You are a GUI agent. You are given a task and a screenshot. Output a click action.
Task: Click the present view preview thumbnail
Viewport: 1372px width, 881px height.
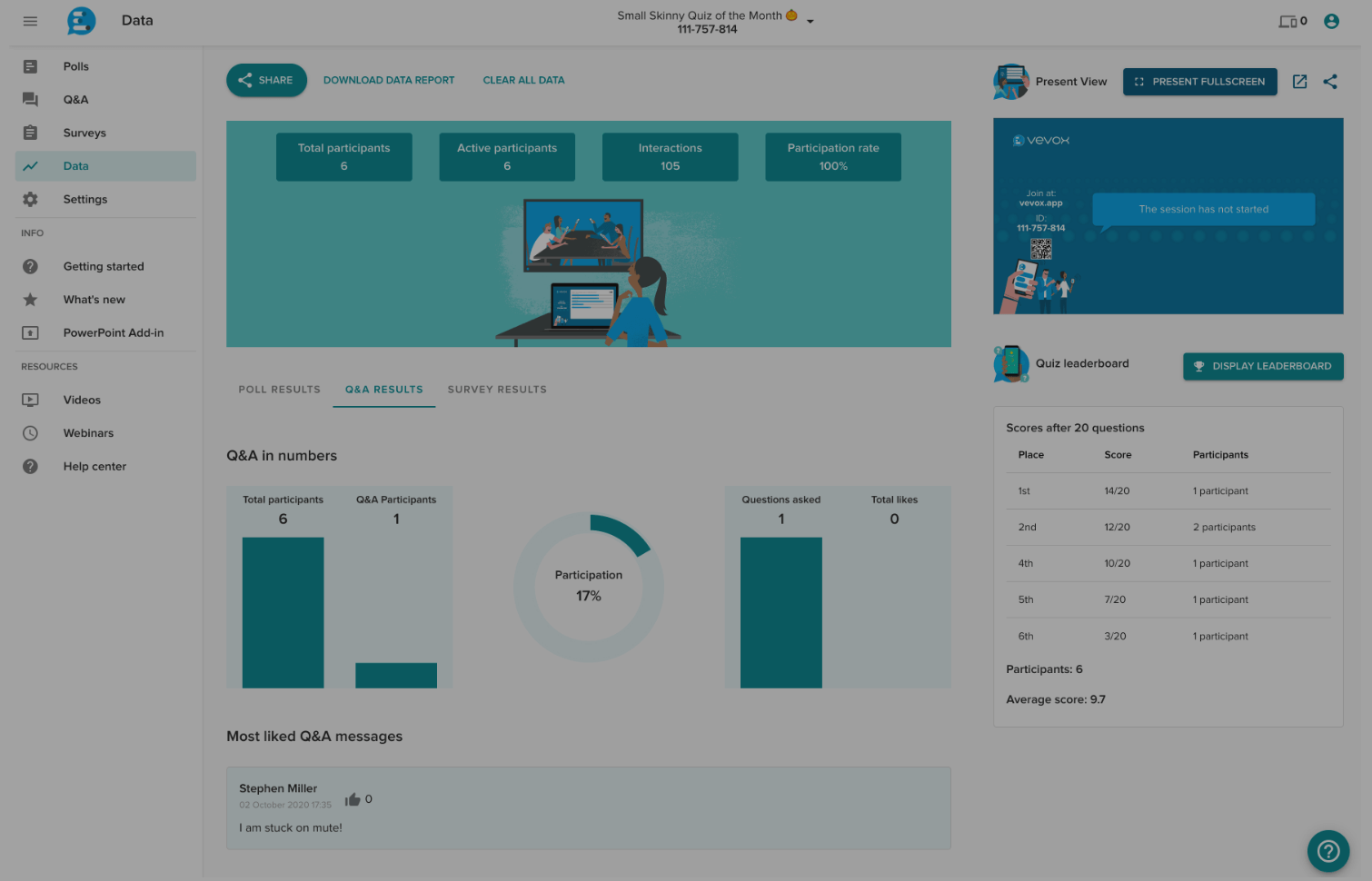pos(1168,216)
